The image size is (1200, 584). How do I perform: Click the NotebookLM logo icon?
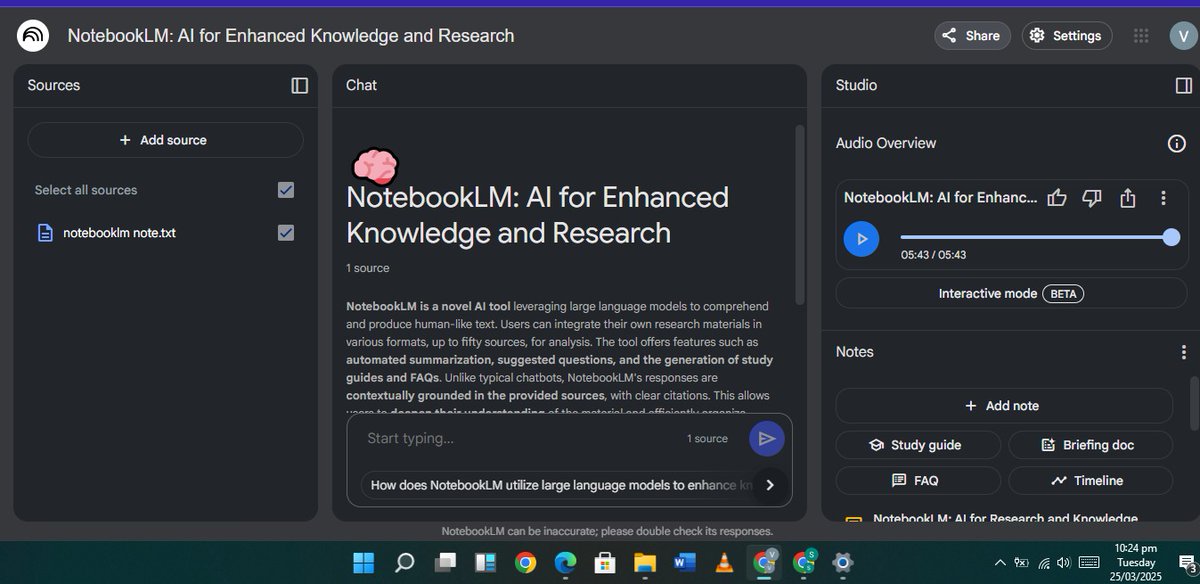33,36
